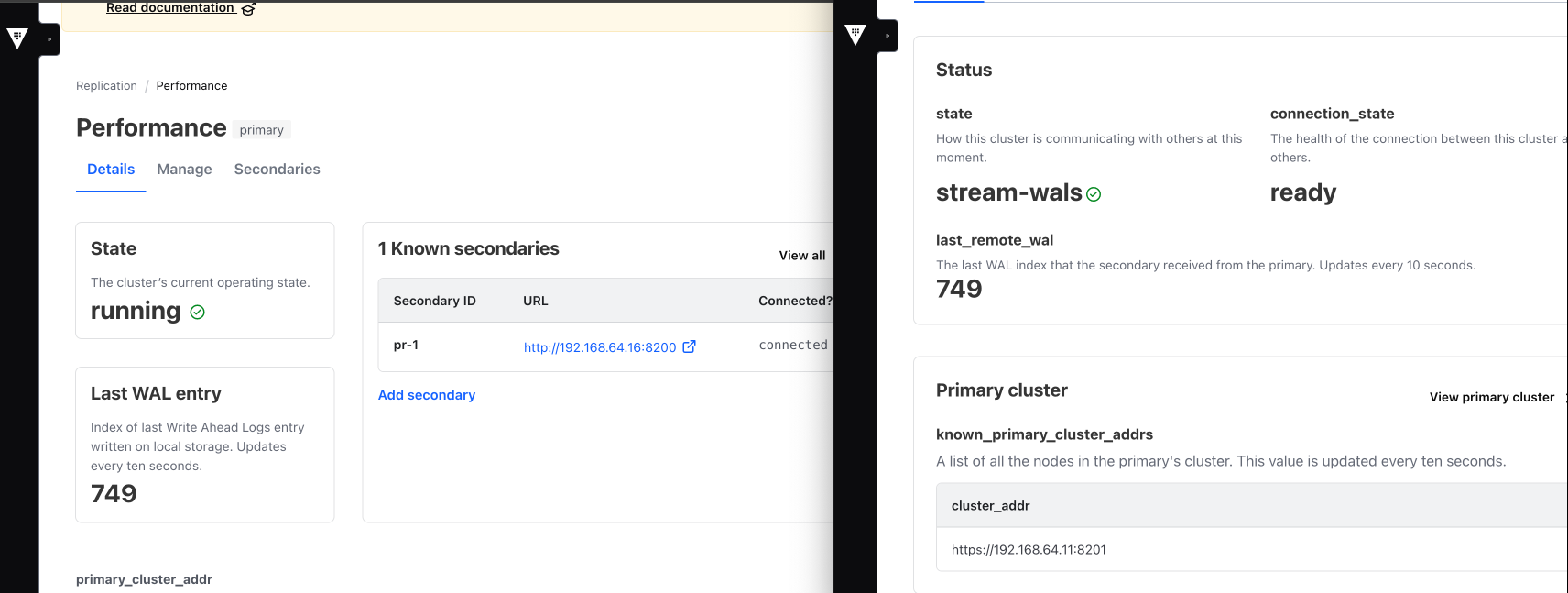Select the pr-1 secondary ID row

tap(406, 346)
